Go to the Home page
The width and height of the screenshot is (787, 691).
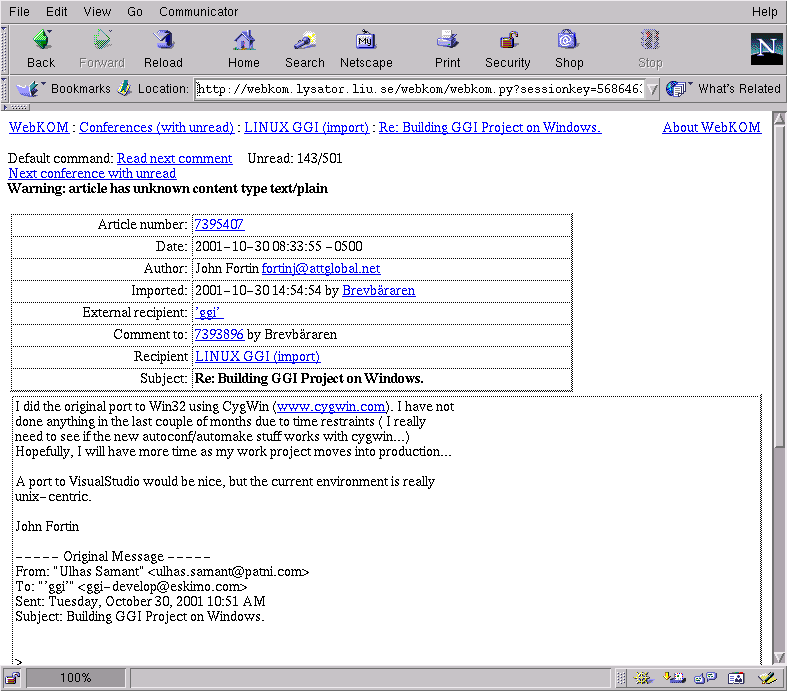(243, 49)
